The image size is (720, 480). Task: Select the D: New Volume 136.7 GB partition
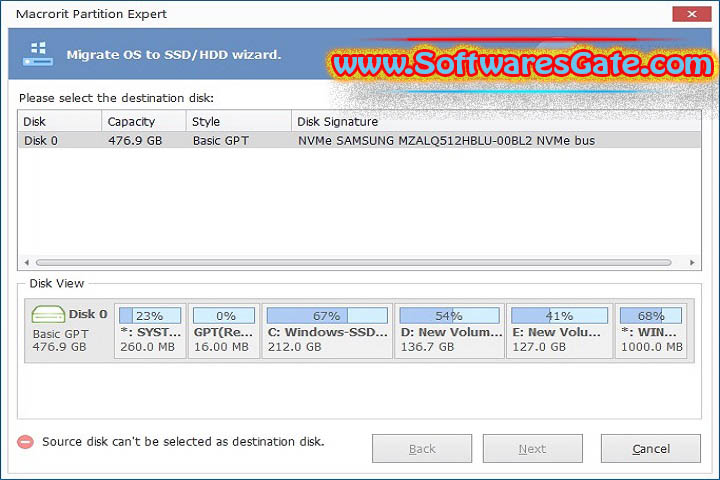tap(450, 331)
